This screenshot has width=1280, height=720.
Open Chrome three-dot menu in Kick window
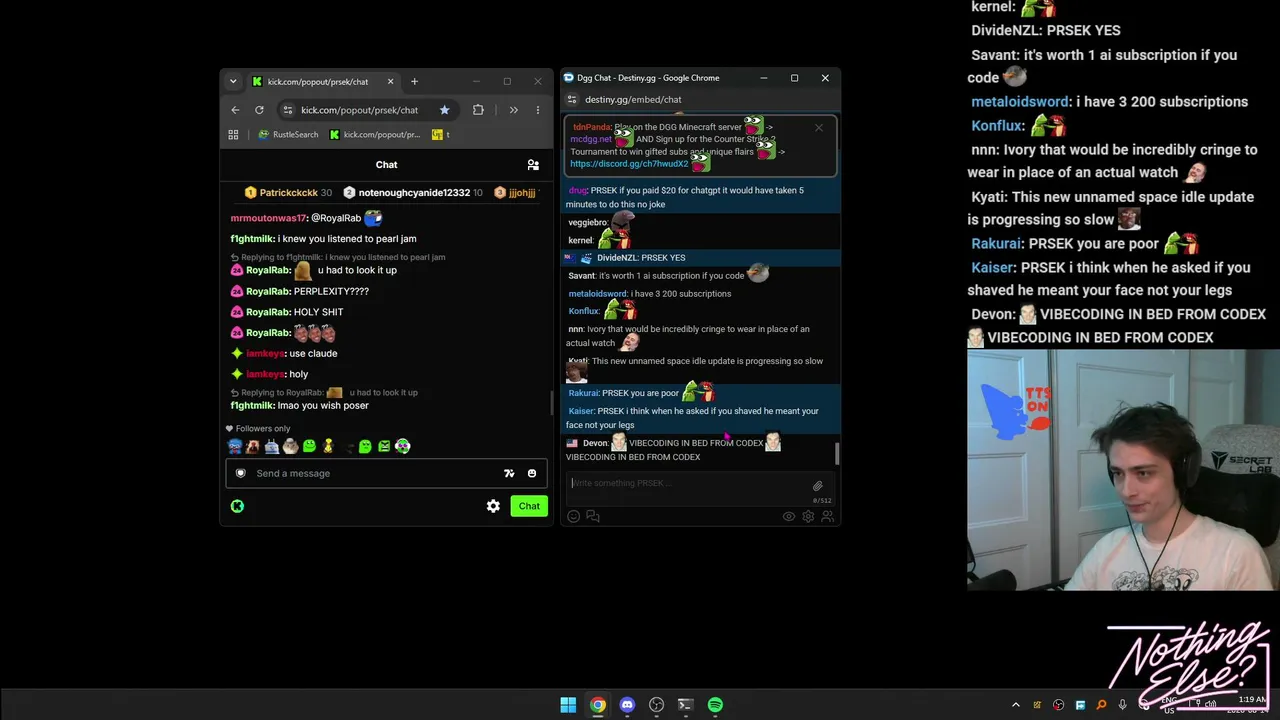point(538,110)
